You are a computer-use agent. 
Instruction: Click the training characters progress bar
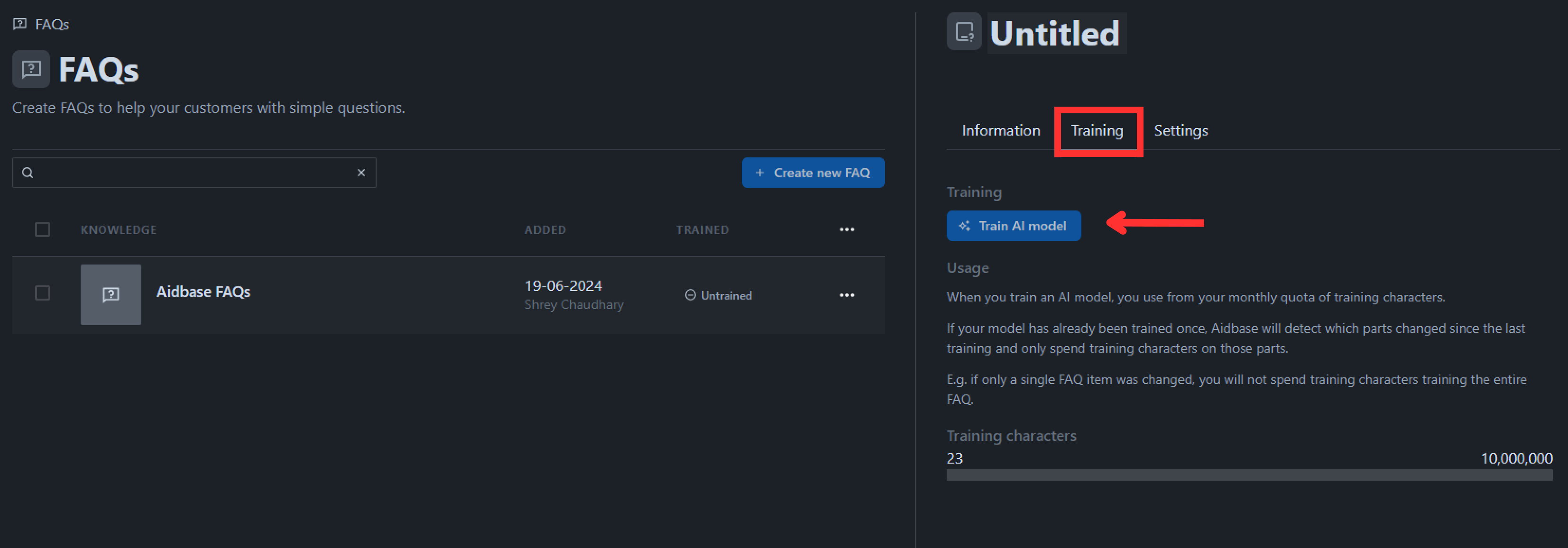click(1249, 475)
